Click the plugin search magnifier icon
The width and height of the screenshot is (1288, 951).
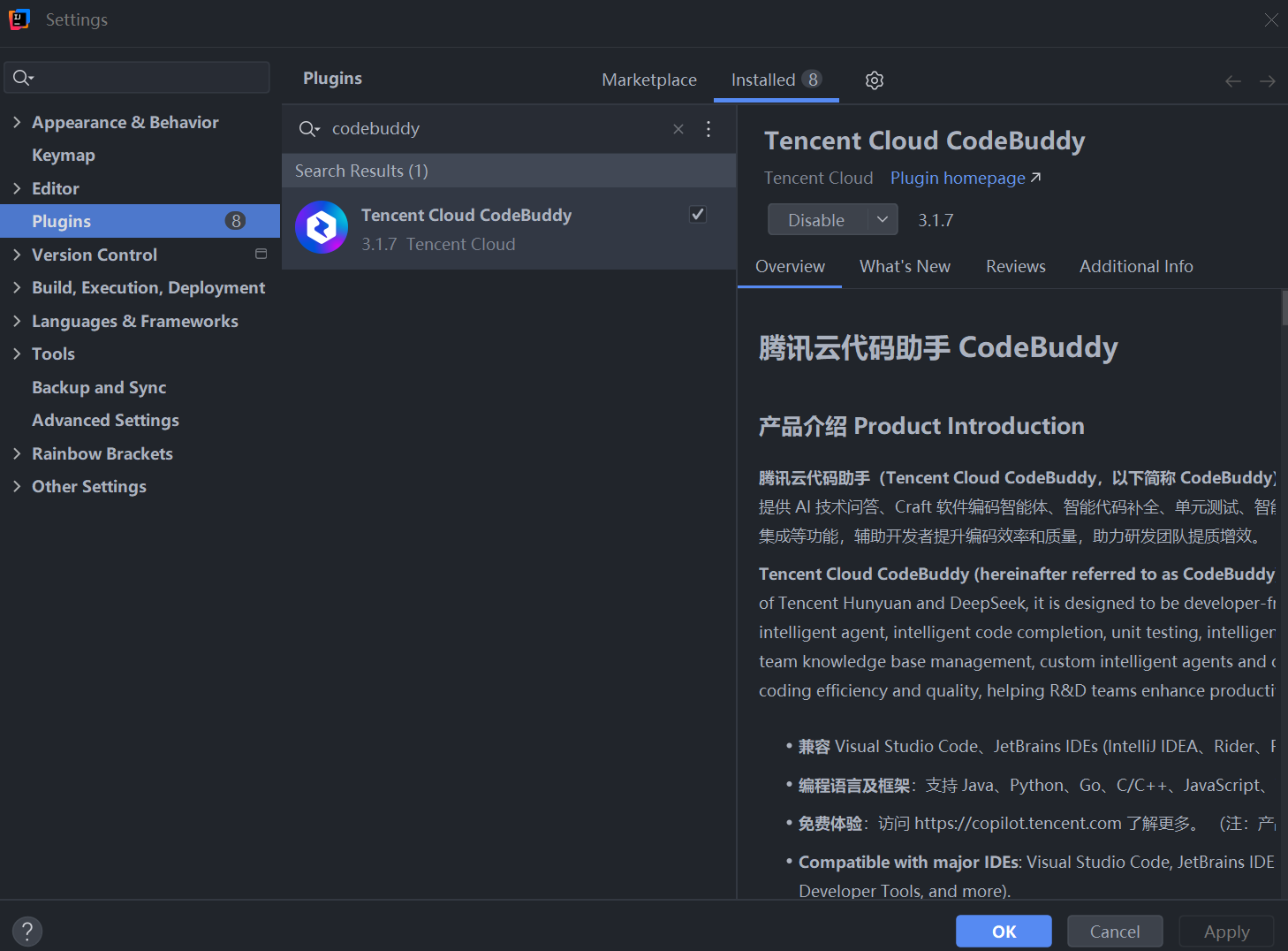pyautogui.click(x=308, y=129)
